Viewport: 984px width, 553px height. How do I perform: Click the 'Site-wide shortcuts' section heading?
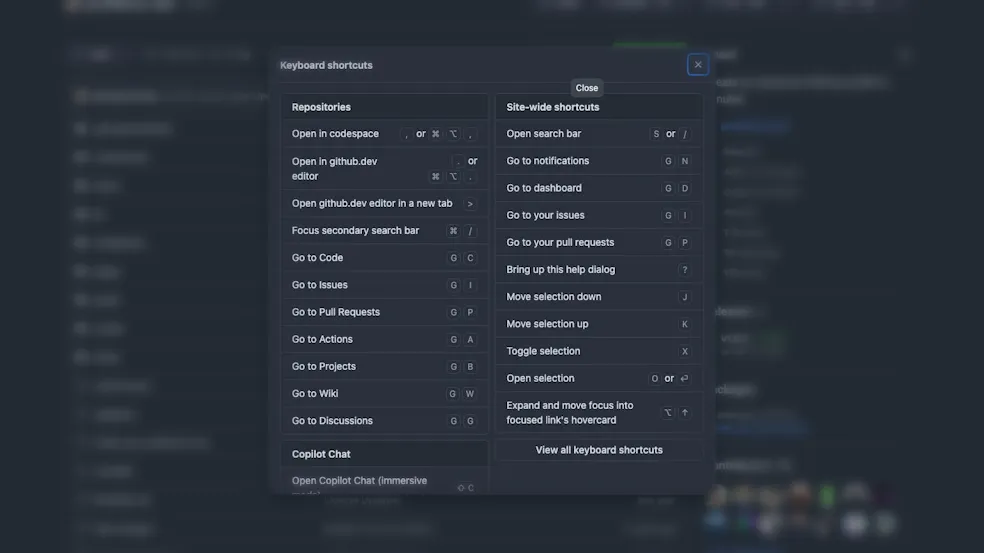[552, 107]
